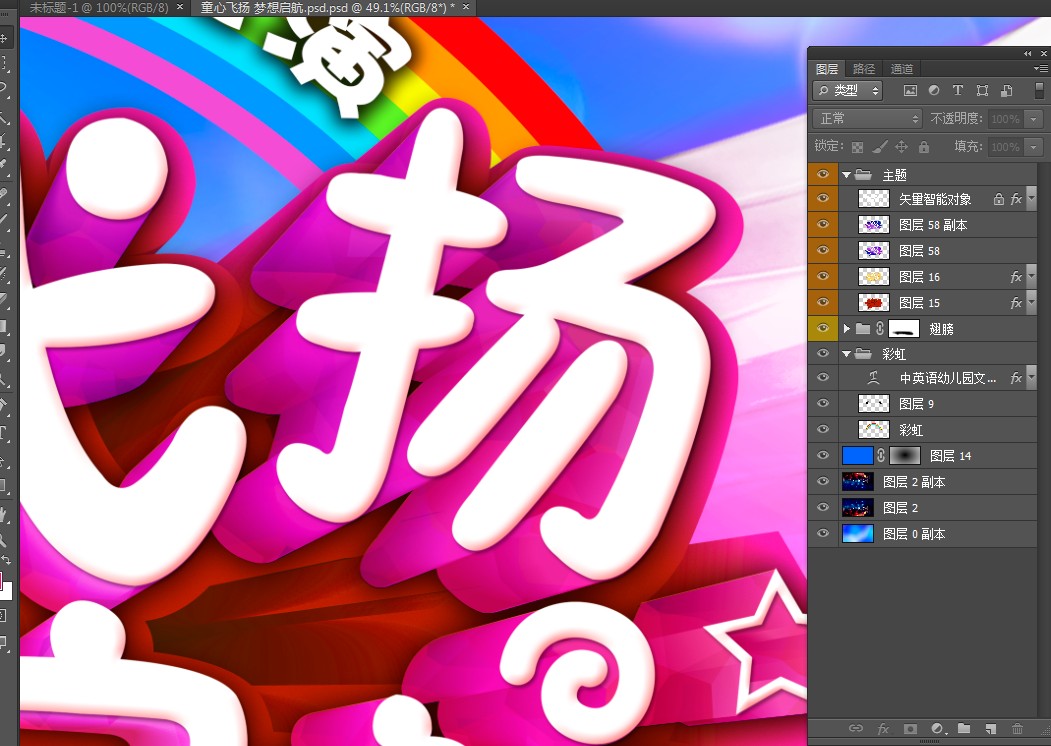Click the lock icon on 矢量智能对象 layer

click(x=999, y=199)
